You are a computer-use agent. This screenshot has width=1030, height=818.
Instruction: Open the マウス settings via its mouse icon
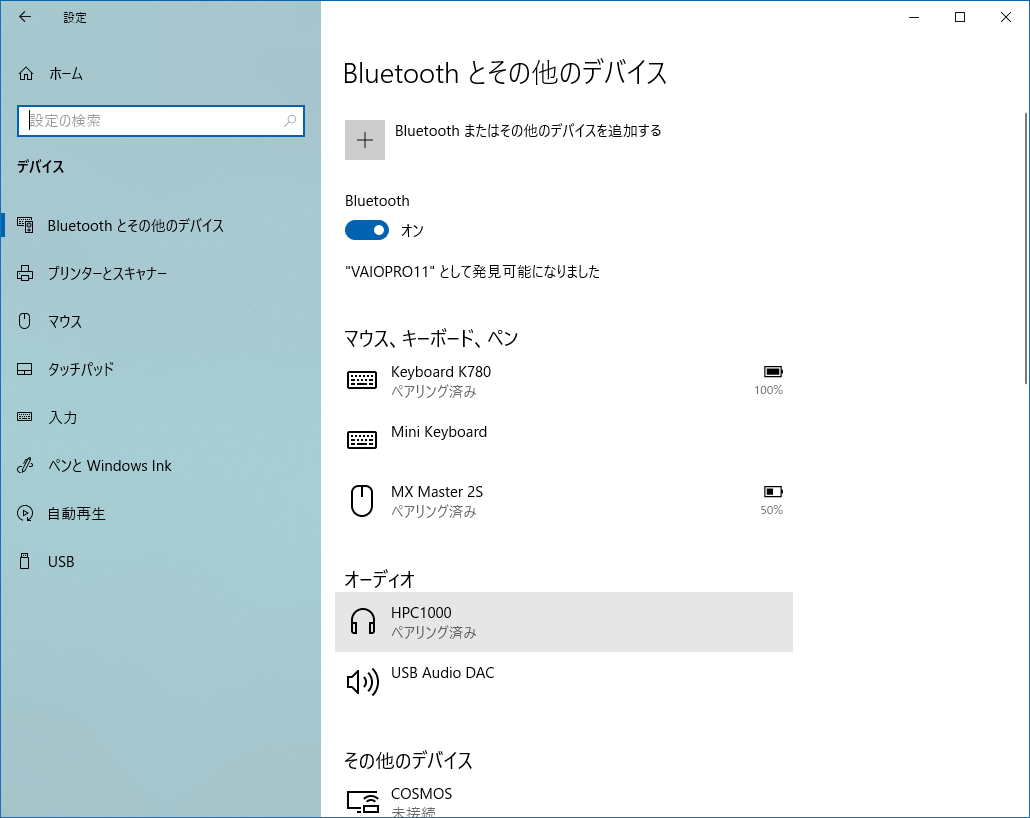25,321
